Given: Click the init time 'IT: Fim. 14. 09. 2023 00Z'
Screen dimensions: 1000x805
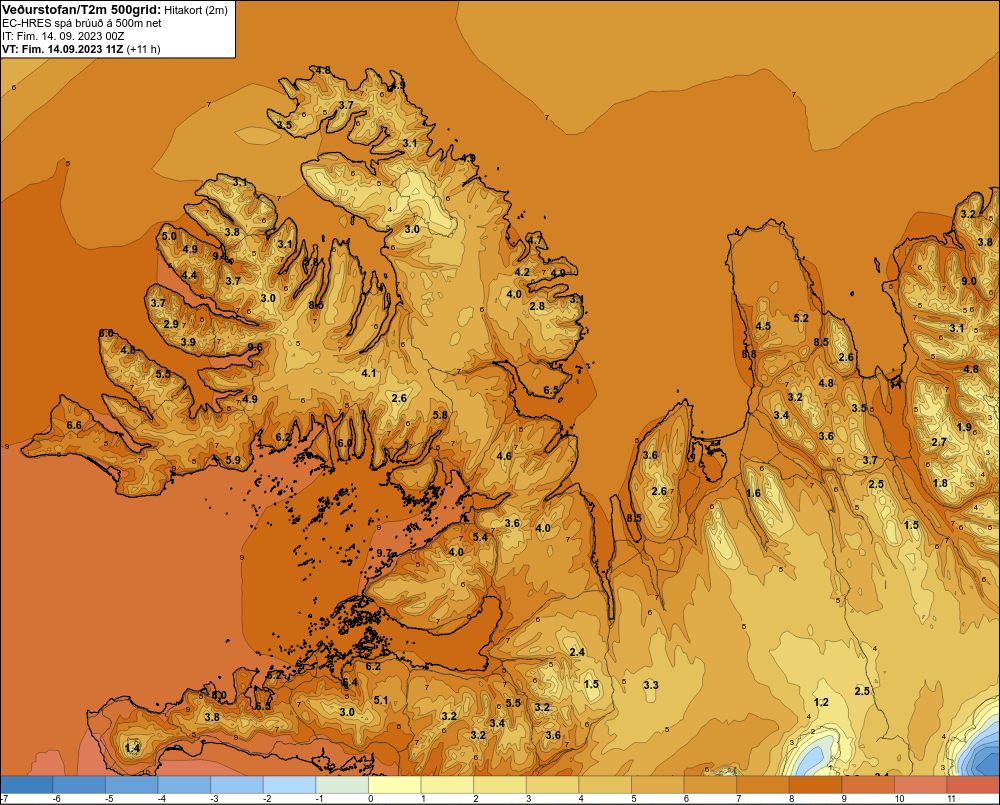Looking at the screenshot, I should click(x=63, y=36).
